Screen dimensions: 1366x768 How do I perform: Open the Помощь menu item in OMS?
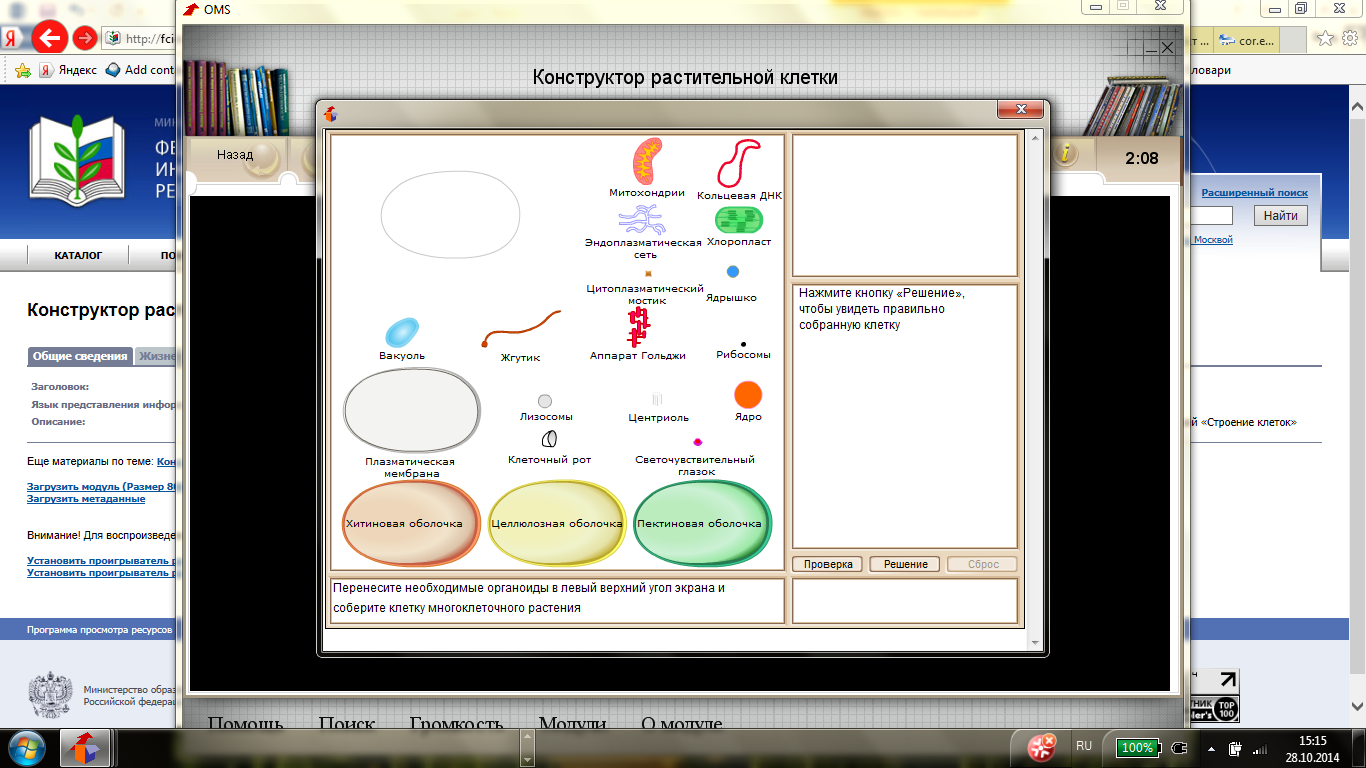point(246,723)
